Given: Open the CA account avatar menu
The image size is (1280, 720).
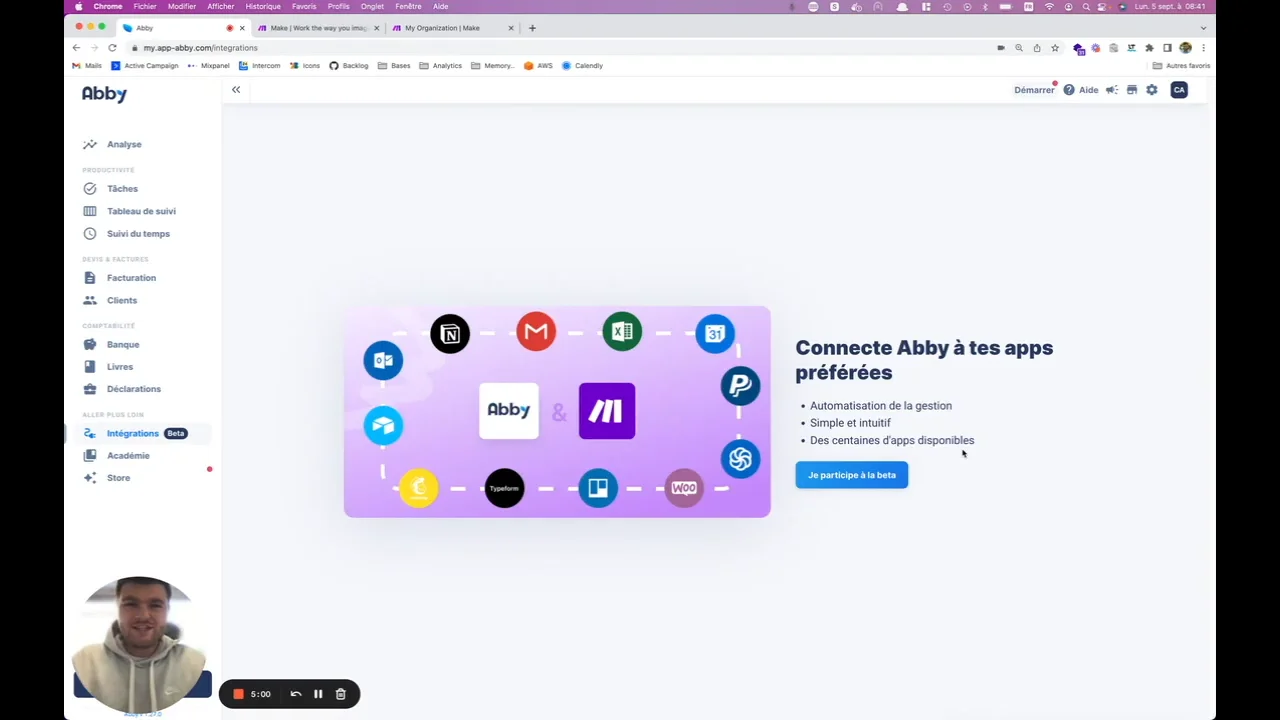Looking at the screenshot, I should (1179, 90).
